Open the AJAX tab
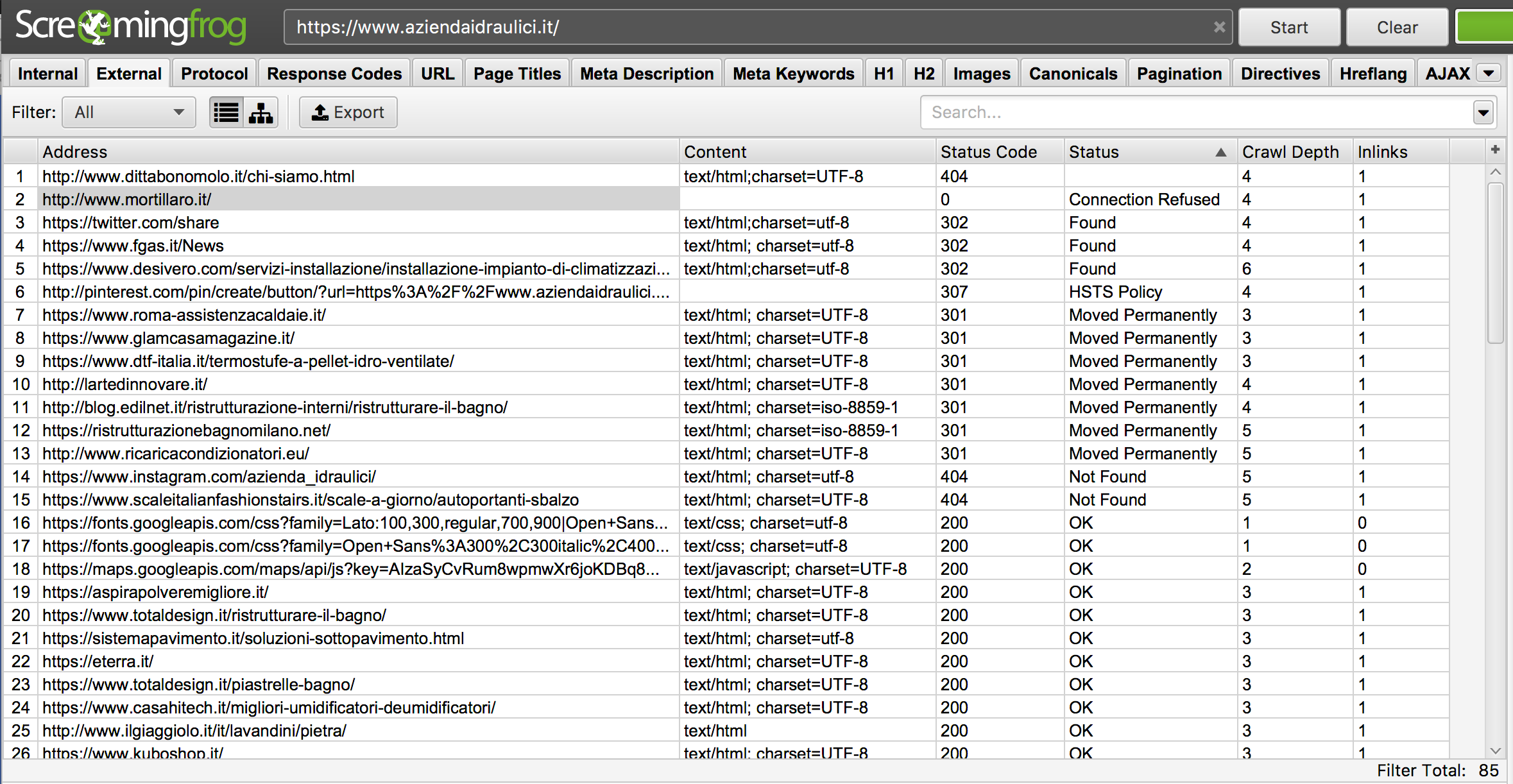Screen dimensions: 1513x784 click(1448, 74)
